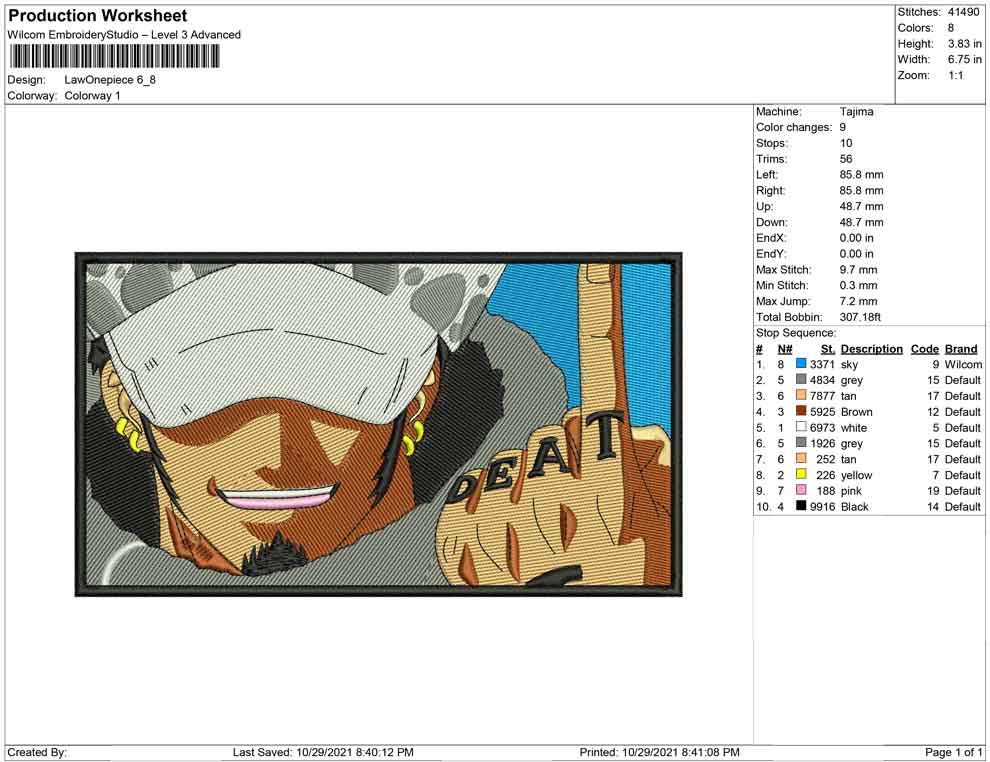Click the barcode under the title

(x=114, y=57)
